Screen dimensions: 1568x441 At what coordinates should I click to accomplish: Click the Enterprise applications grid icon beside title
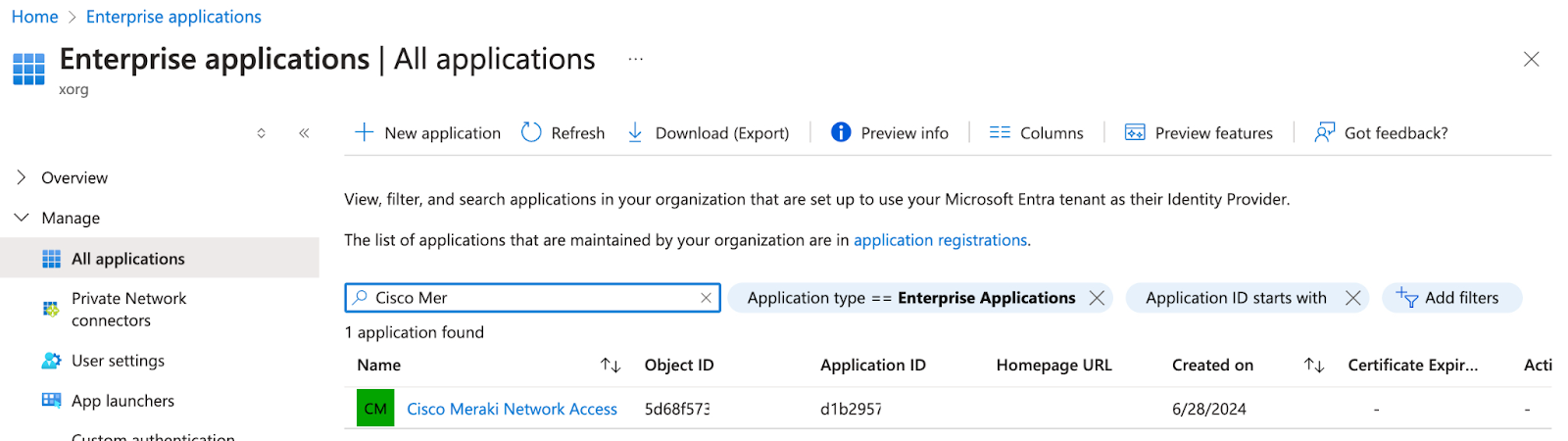[x=28, y=70]
